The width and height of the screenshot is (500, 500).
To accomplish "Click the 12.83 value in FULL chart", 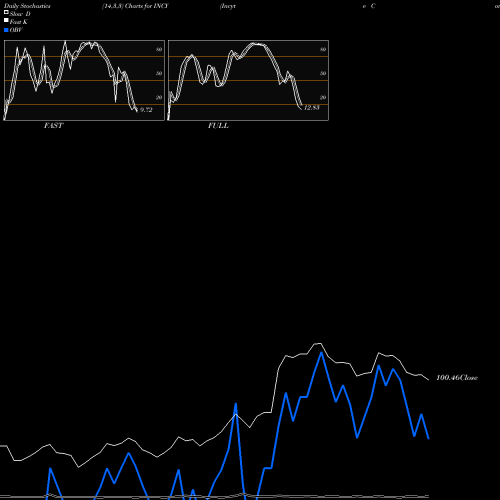I will pyautogui.click(x=312, y=108).
